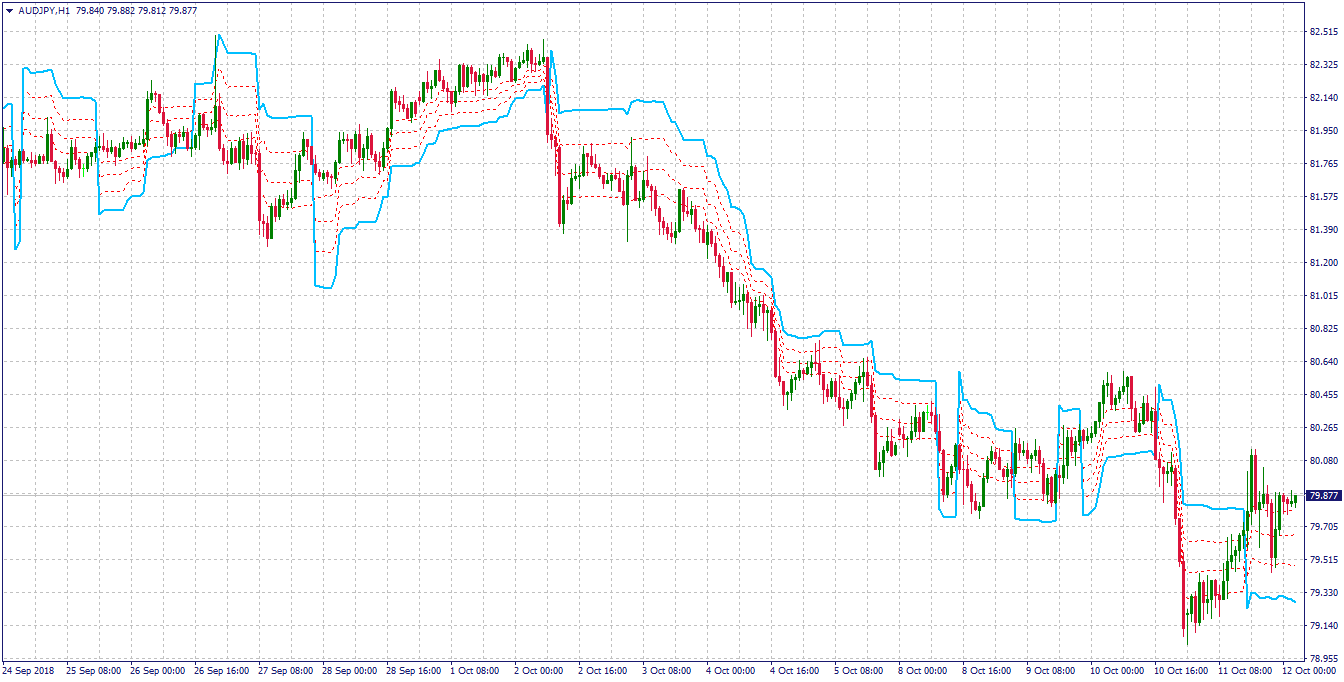Click the 80.640 price axis label
The height and width of the screenshot is (682, 1344).
coord(1324,362)
